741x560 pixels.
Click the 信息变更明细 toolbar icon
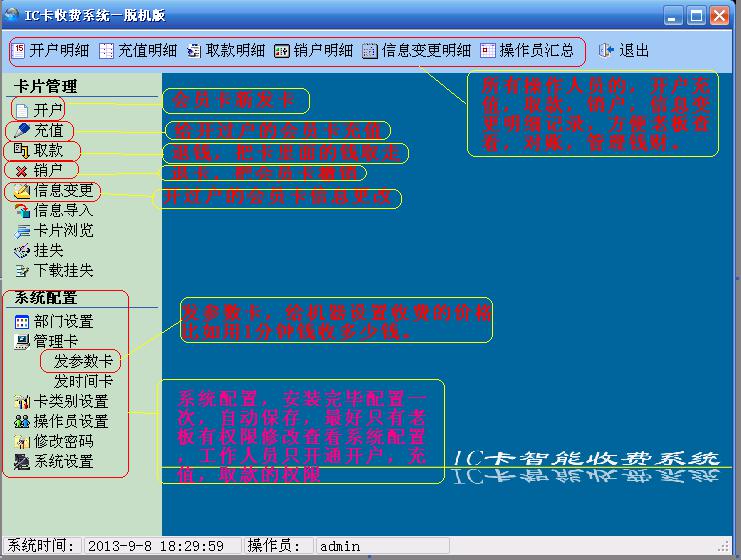tap(370, 51)
